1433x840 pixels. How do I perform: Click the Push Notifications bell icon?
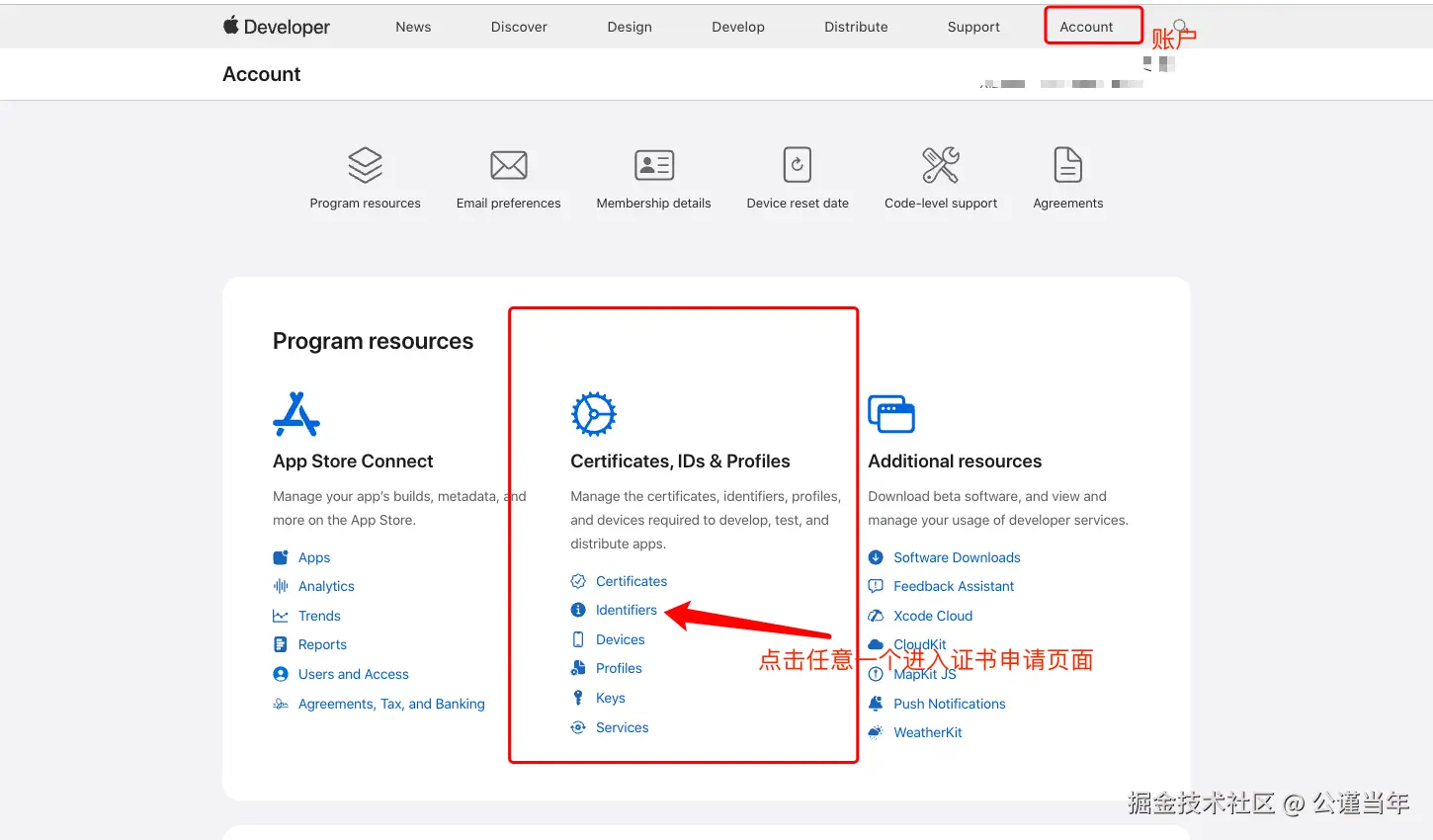coord(876,704)
